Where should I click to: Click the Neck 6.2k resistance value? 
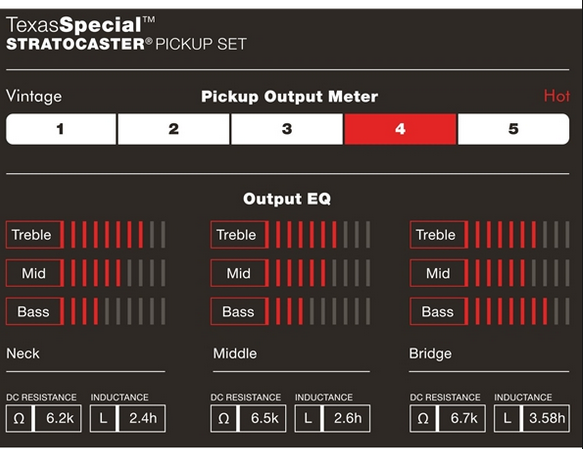coord(58,419)
